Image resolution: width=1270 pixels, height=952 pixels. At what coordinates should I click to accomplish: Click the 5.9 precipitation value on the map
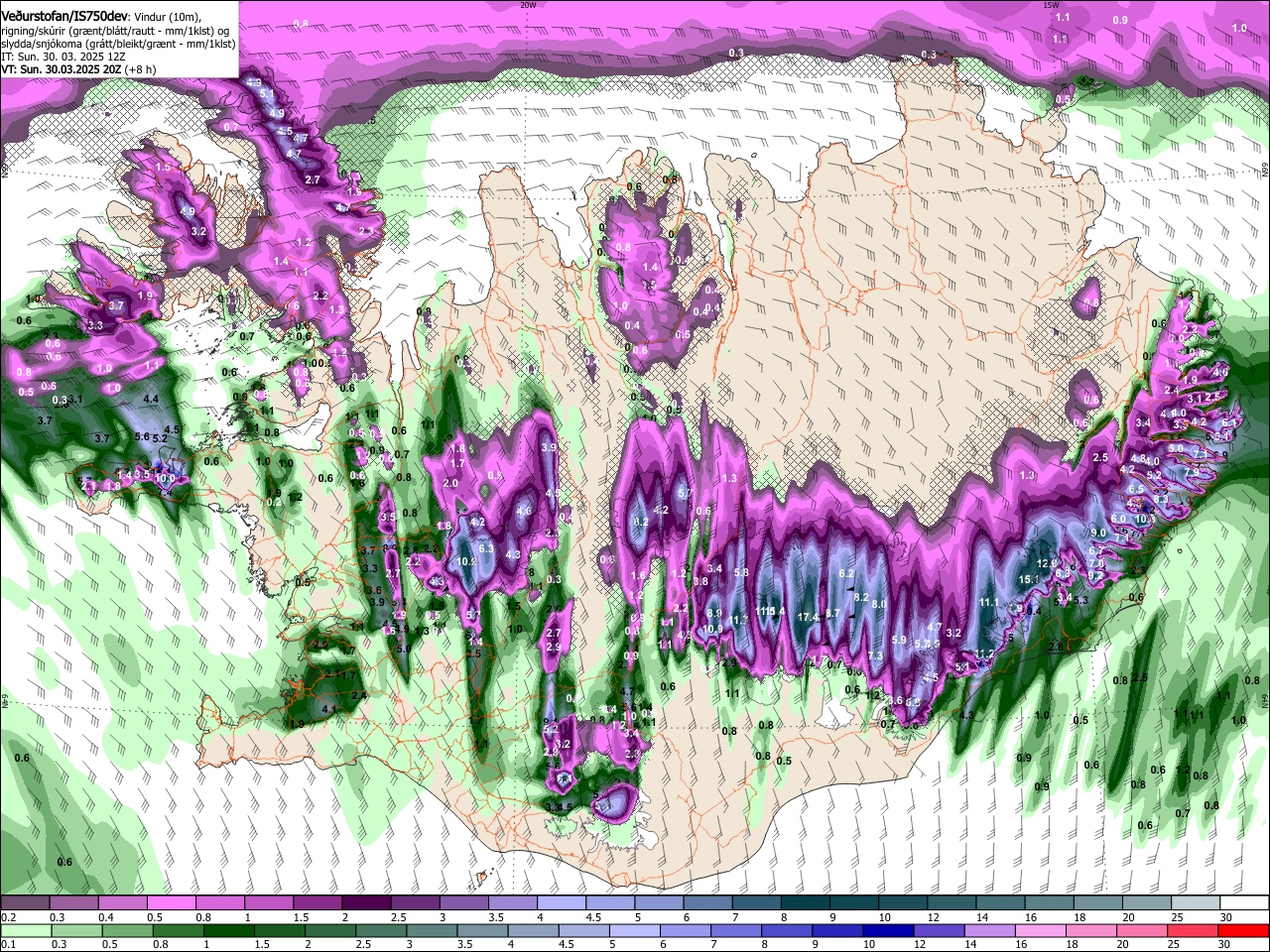coord(900,640)
